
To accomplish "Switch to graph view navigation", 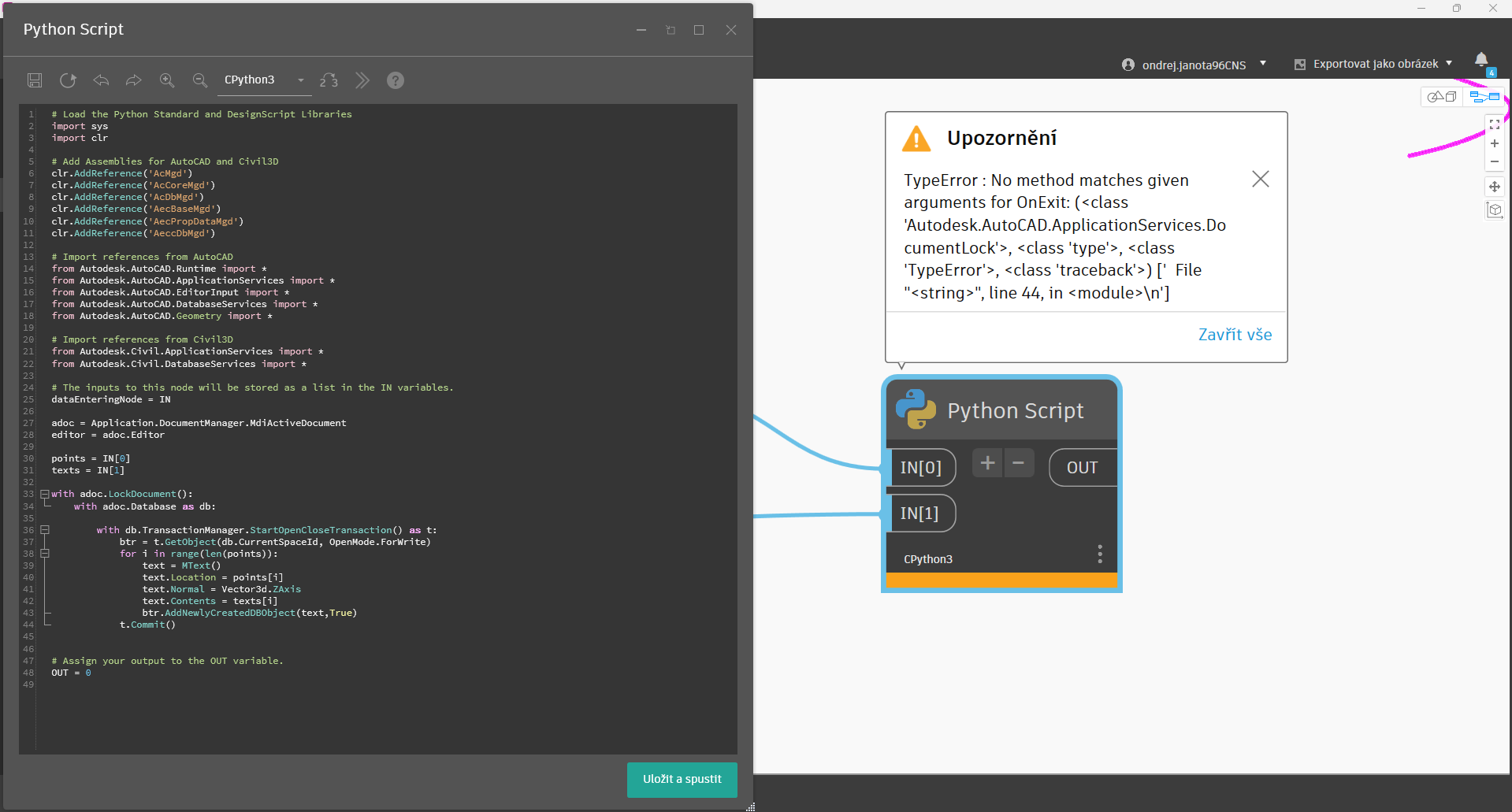I will click(x=1484, y=97).
